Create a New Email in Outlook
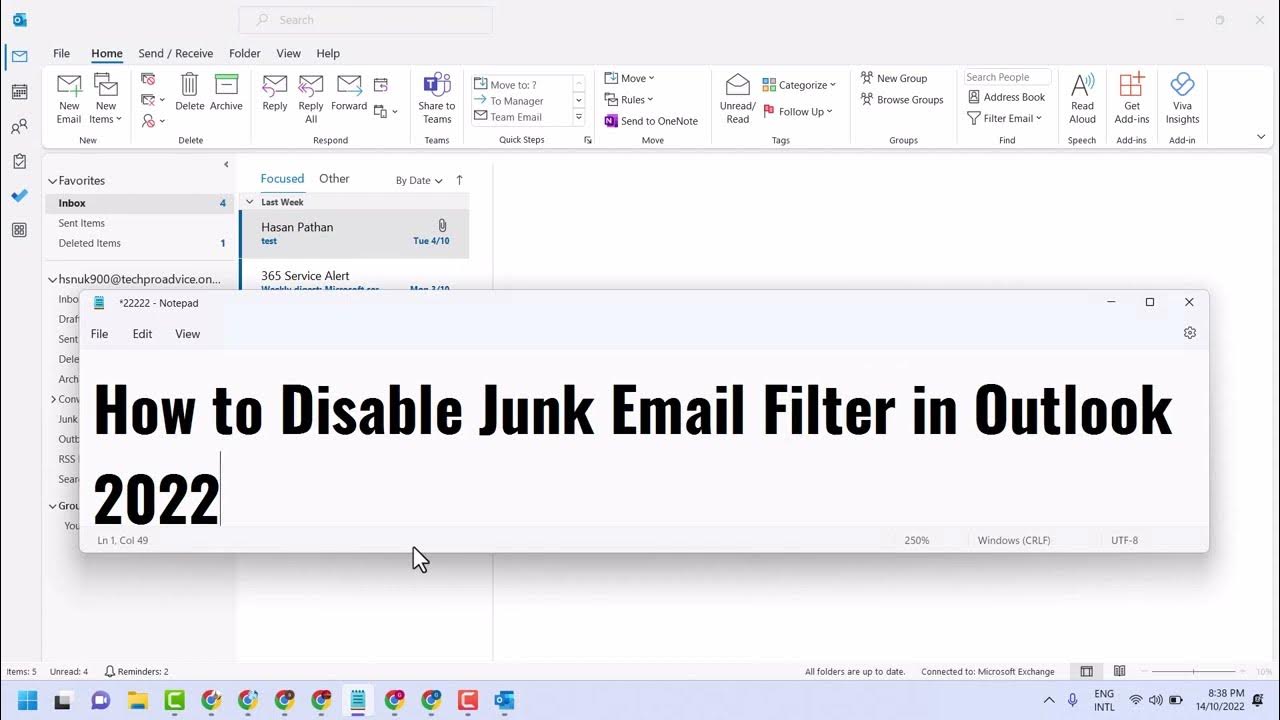 [69, 99]
